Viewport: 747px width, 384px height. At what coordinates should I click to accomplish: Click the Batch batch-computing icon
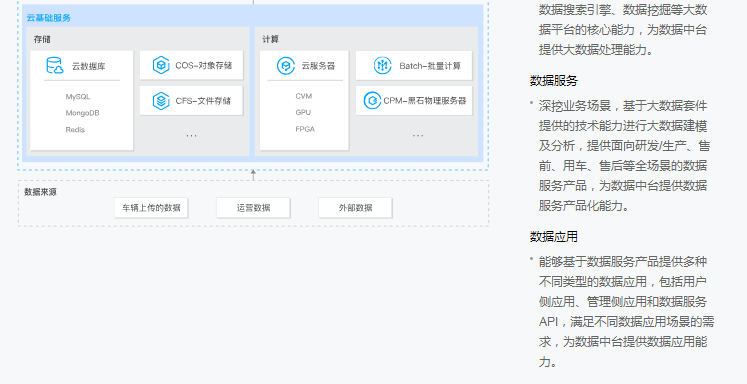pos(382,65)
